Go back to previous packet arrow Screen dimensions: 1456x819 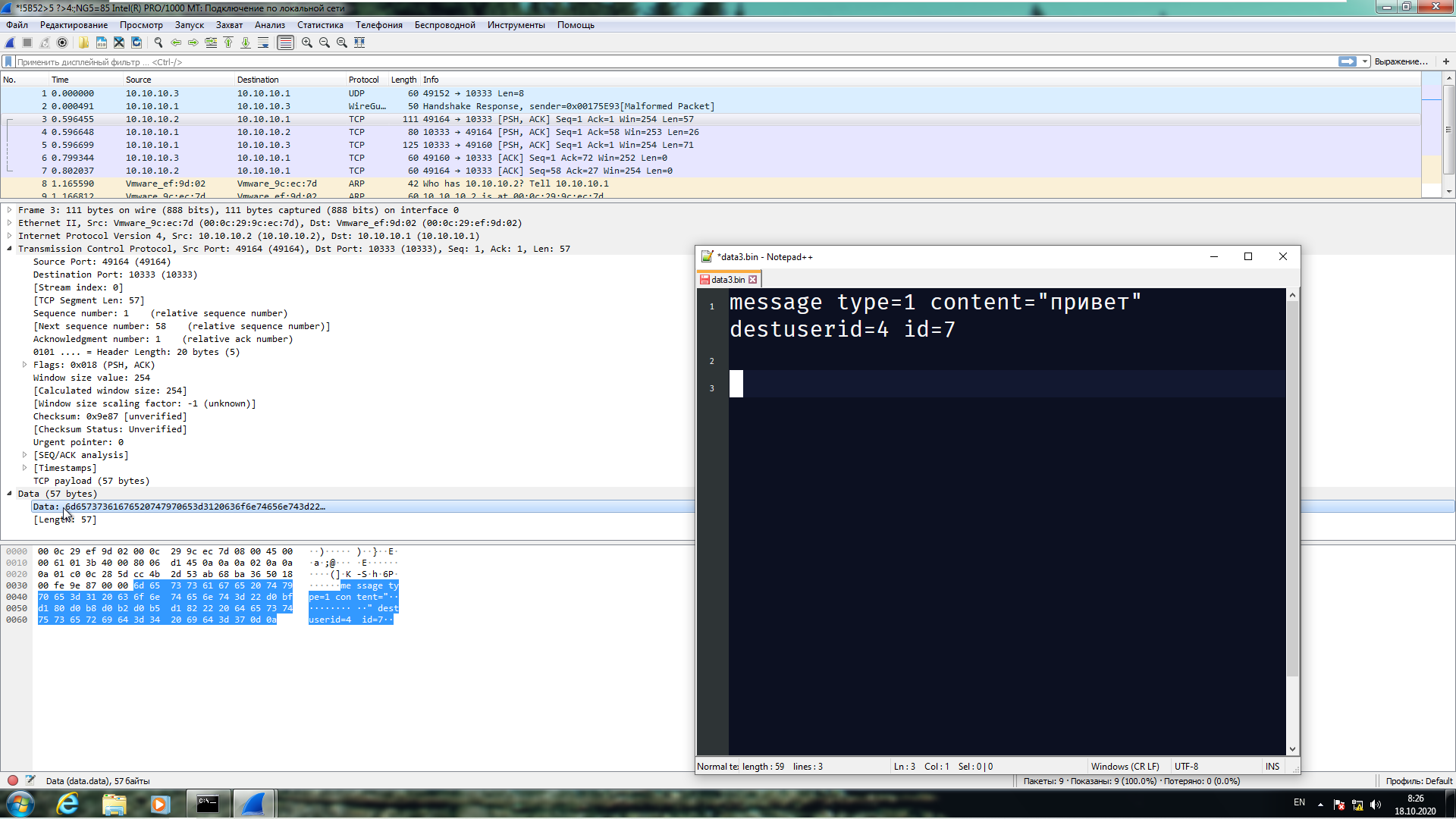[x=176, y=42]
